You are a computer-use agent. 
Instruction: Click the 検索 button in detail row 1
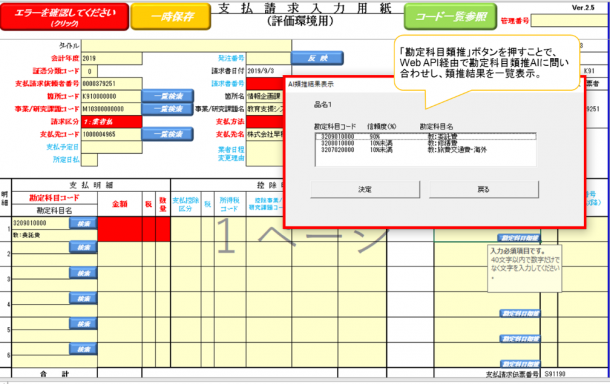pos(83,223)
